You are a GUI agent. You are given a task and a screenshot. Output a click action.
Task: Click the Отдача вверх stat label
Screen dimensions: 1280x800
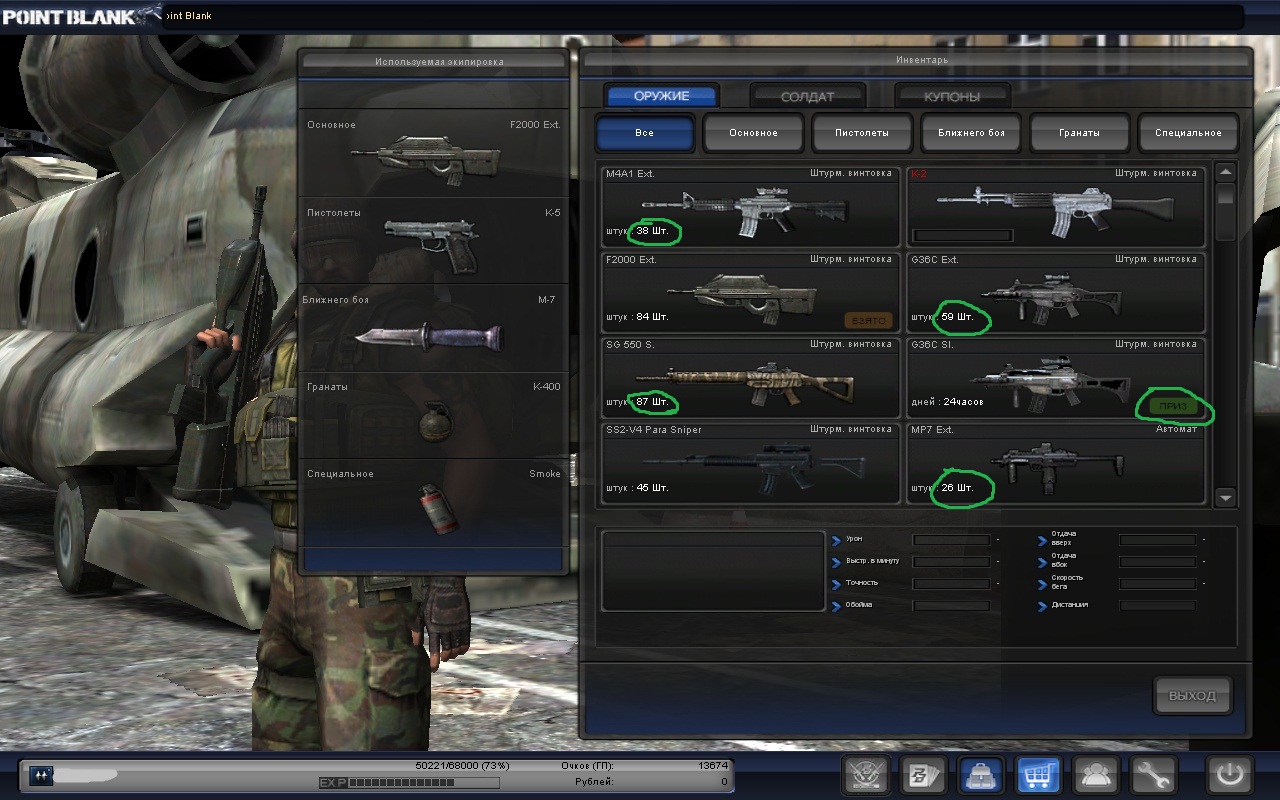click(1063, 539)
